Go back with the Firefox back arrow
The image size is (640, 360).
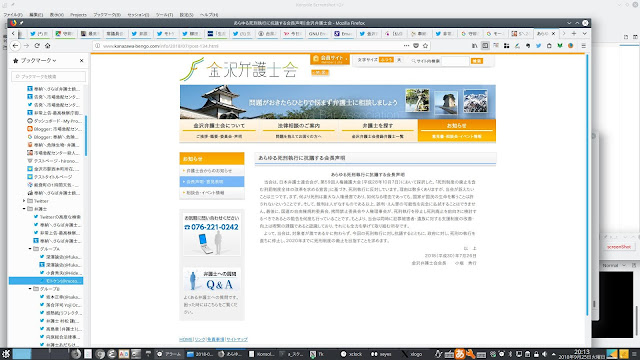16,46
